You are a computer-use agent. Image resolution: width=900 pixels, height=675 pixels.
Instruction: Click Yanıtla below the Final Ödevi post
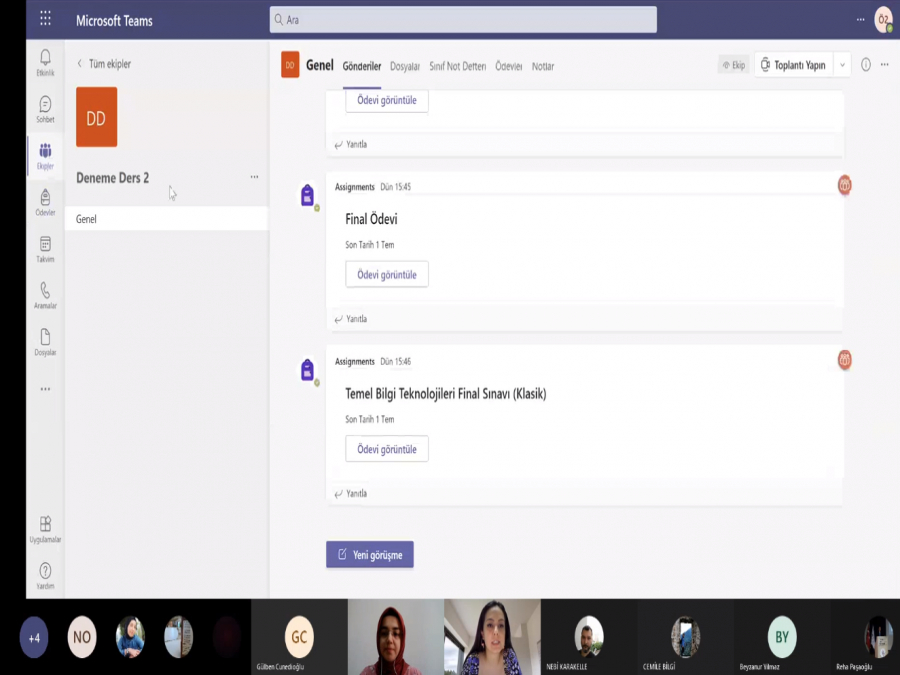click(x=351, y=319)
